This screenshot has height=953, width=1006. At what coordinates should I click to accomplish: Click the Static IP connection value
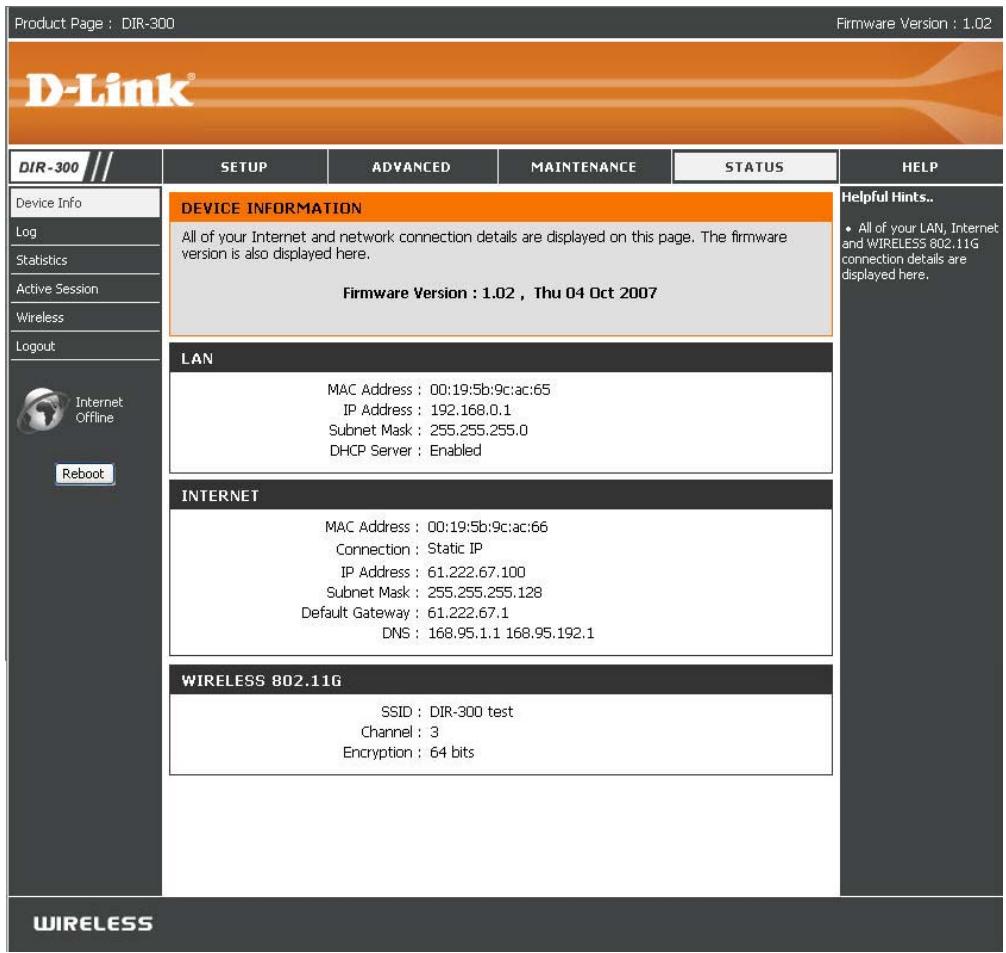pos(454,549)
